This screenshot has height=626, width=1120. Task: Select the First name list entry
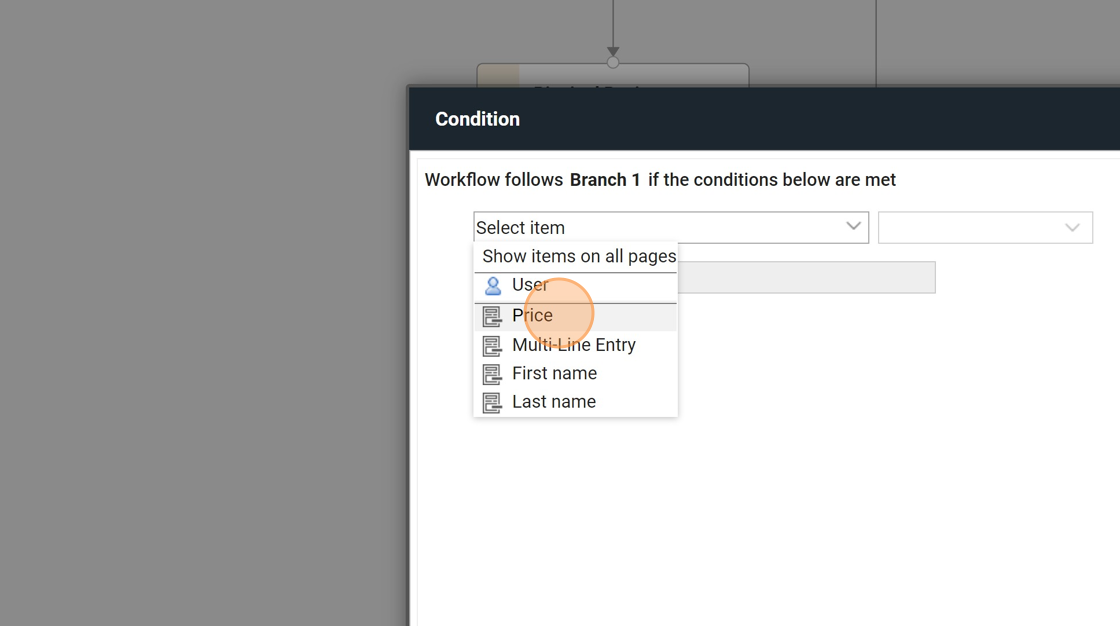pos(554,373)
